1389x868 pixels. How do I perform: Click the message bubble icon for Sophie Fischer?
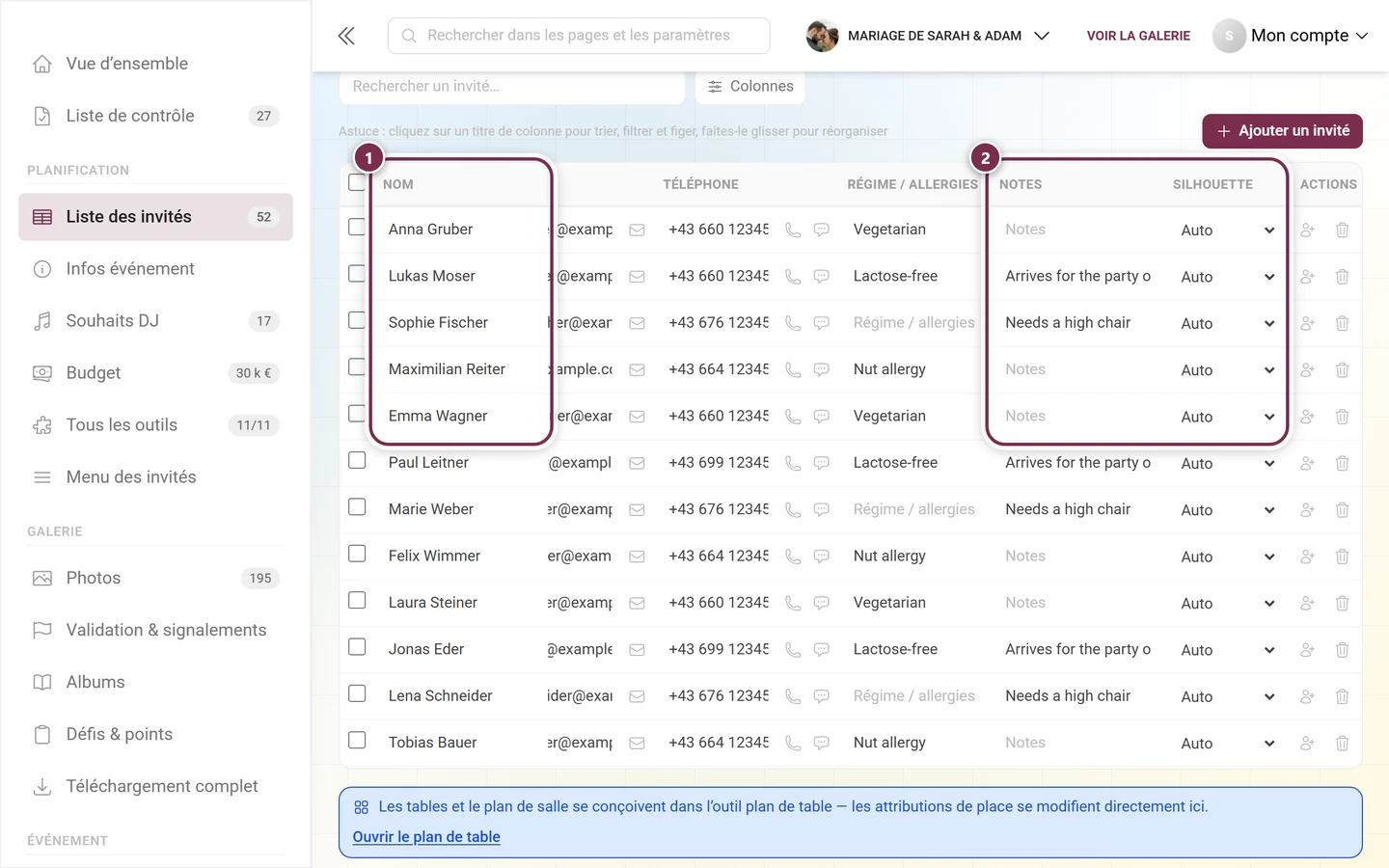click(822, 323)
